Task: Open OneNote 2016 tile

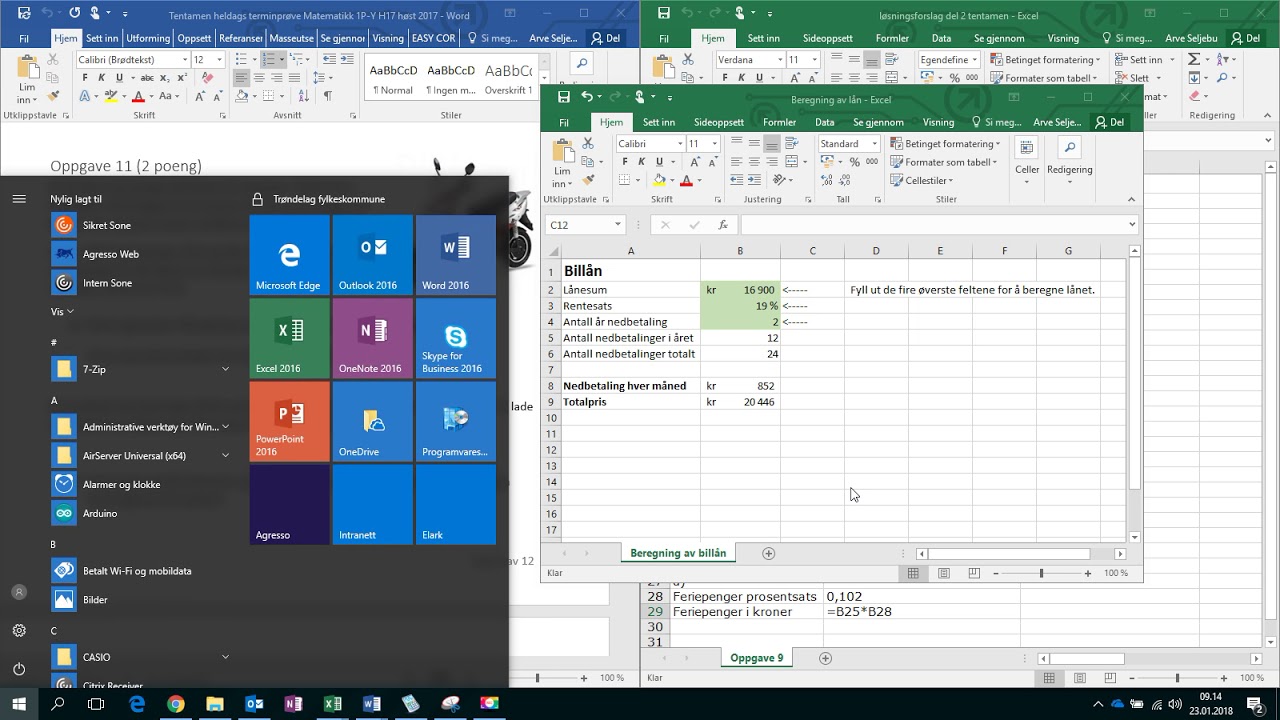Action: [x=372, y=338]
